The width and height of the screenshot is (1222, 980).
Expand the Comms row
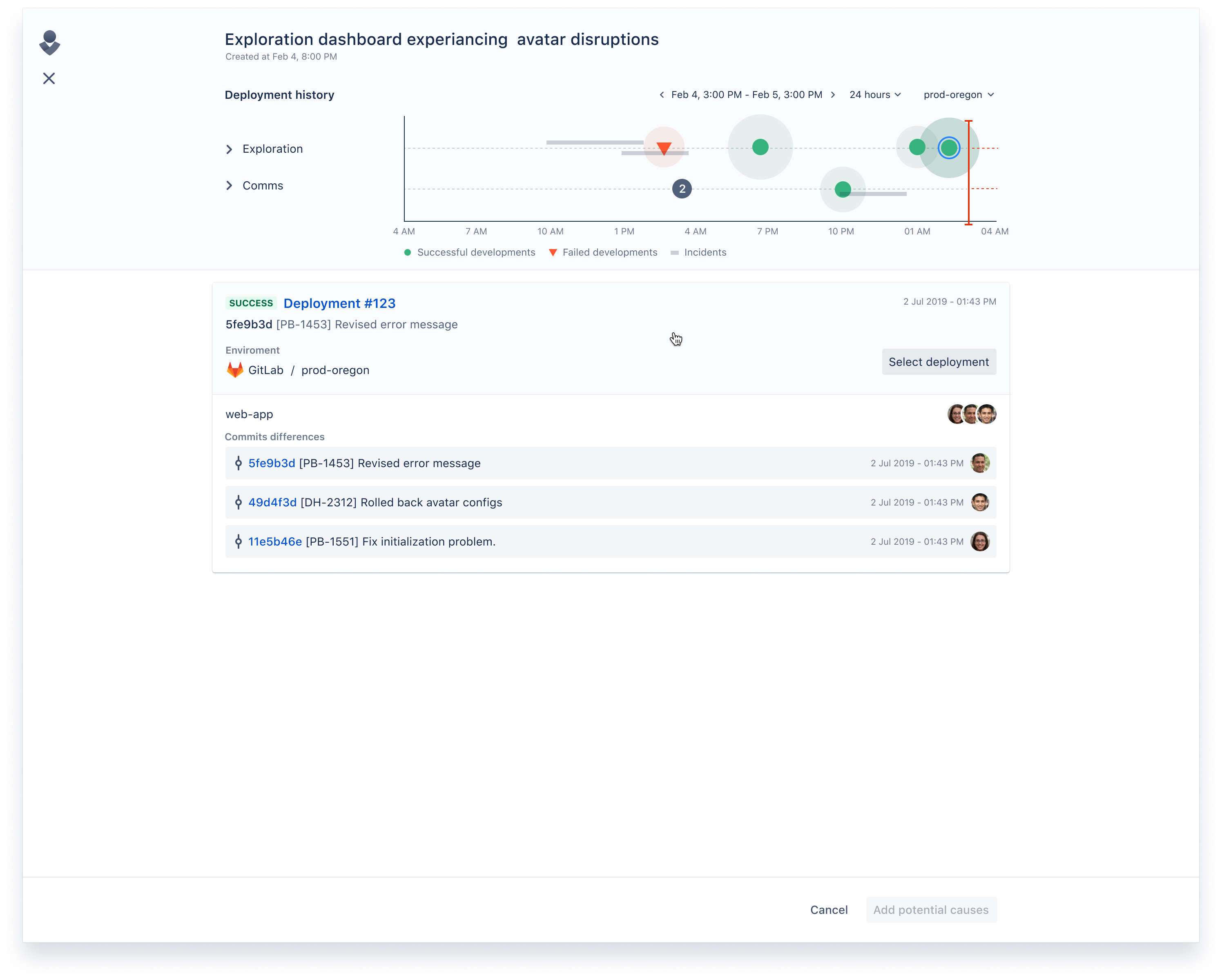pos(229,186)
